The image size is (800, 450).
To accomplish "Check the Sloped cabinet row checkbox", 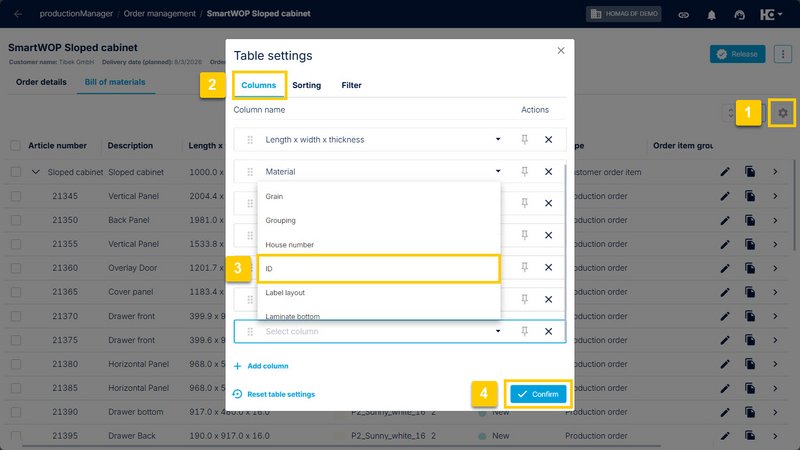I will pyautogui.click(x=15, y=172).
